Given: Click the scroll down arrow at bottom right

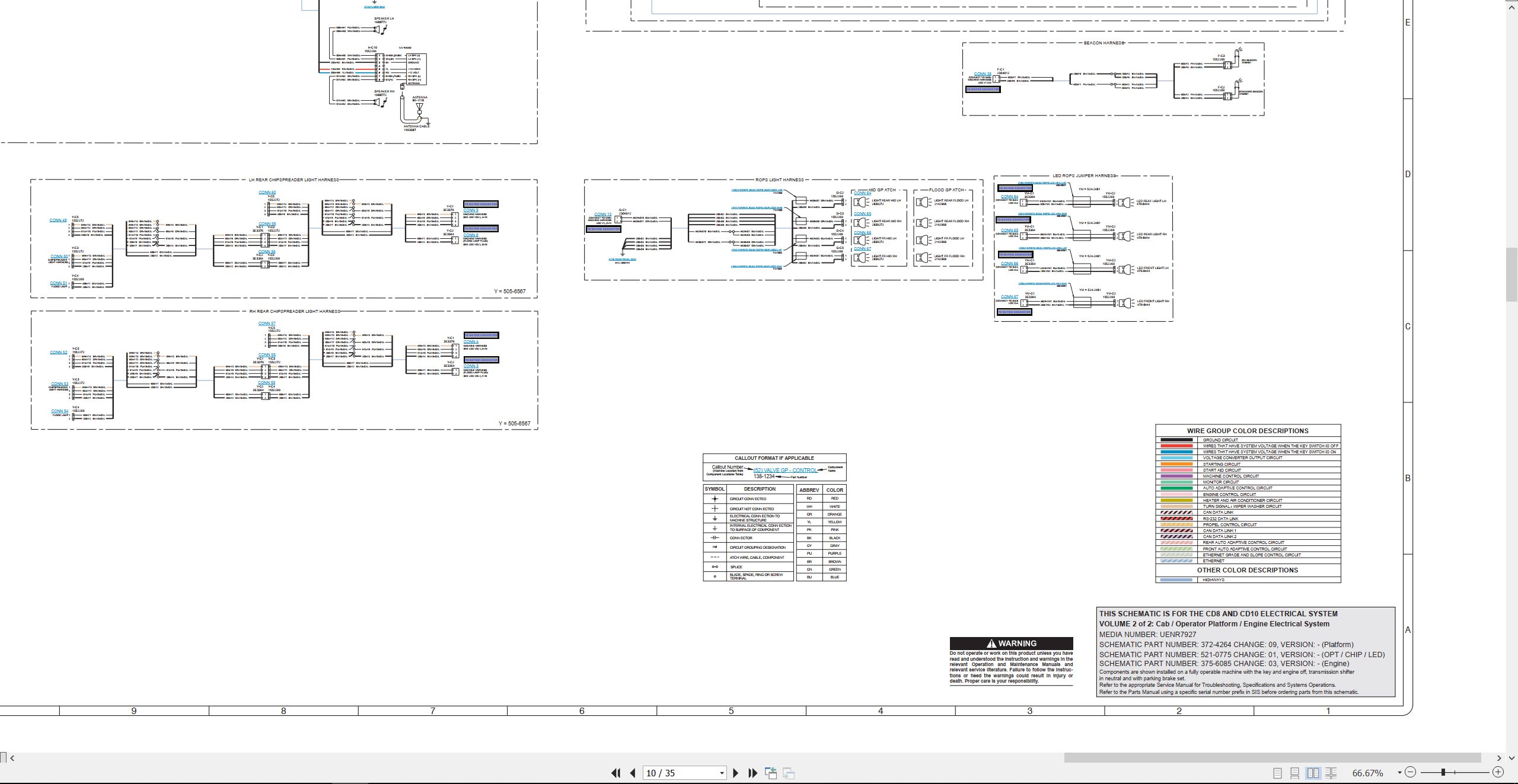Looking at the screenshot, I should pos(1512,757).
